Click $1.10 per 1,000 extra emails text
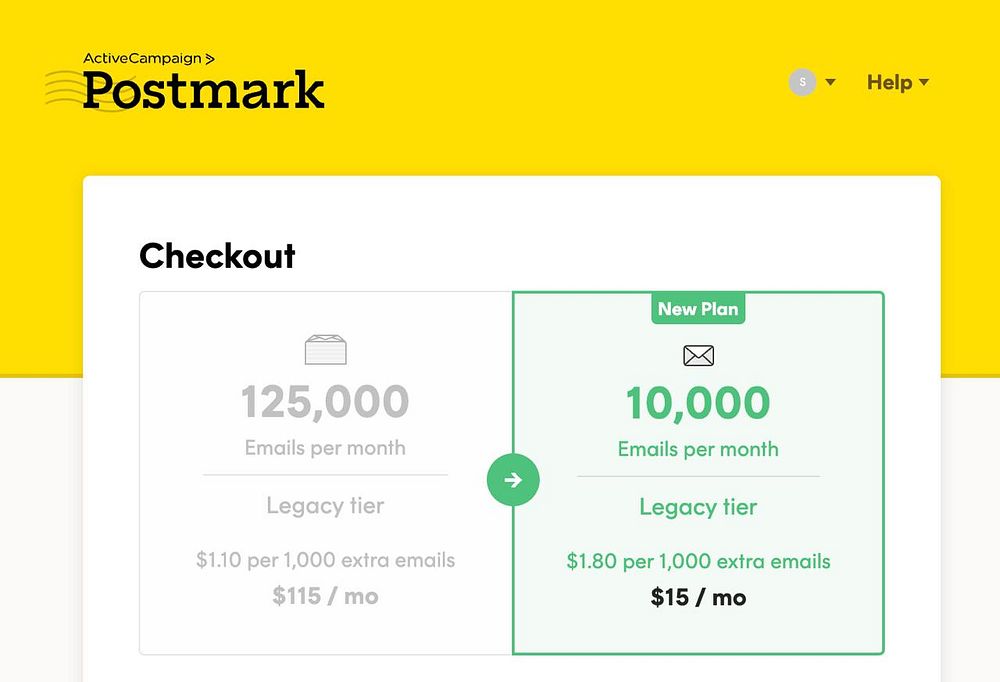Screen dimensions: 1000x682 325,560
